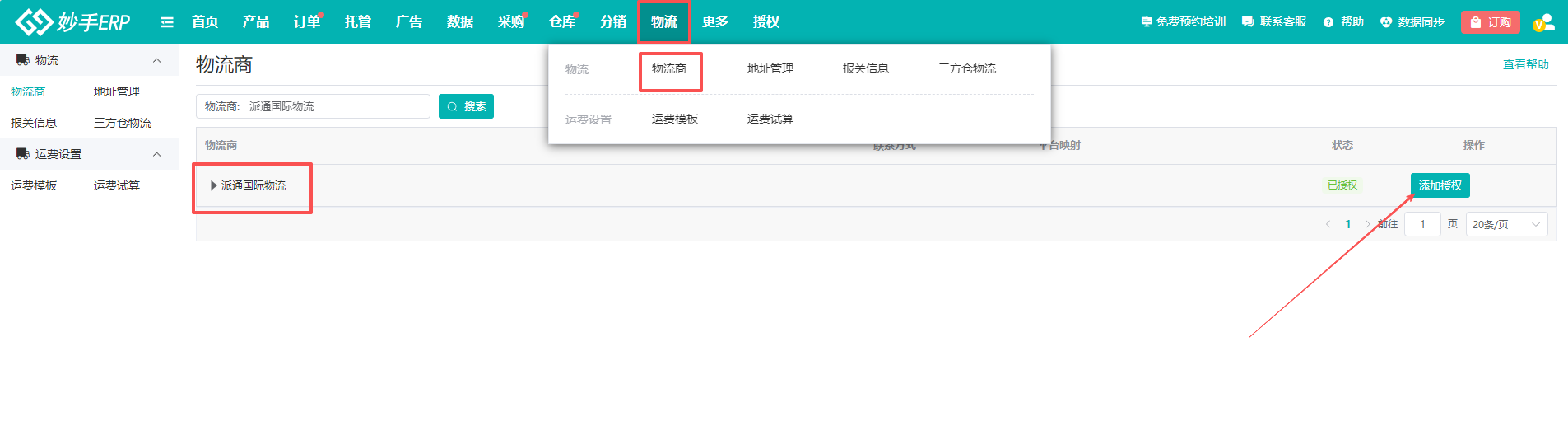Click the 添加授权 button
This screenshot has width=1568, height=440.
coord(1440,185)
